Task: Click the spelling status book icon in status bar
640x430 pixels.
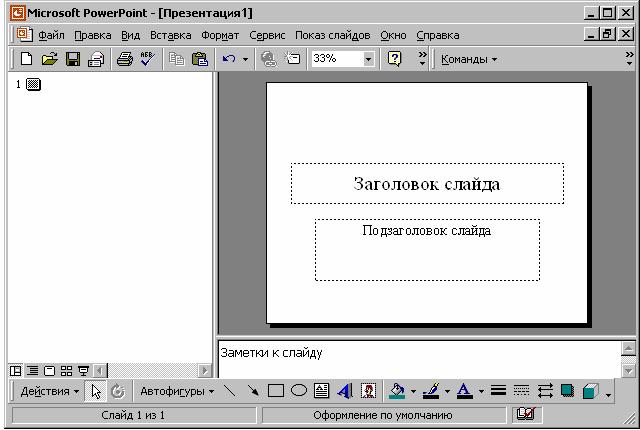Action: pos(526,414)
